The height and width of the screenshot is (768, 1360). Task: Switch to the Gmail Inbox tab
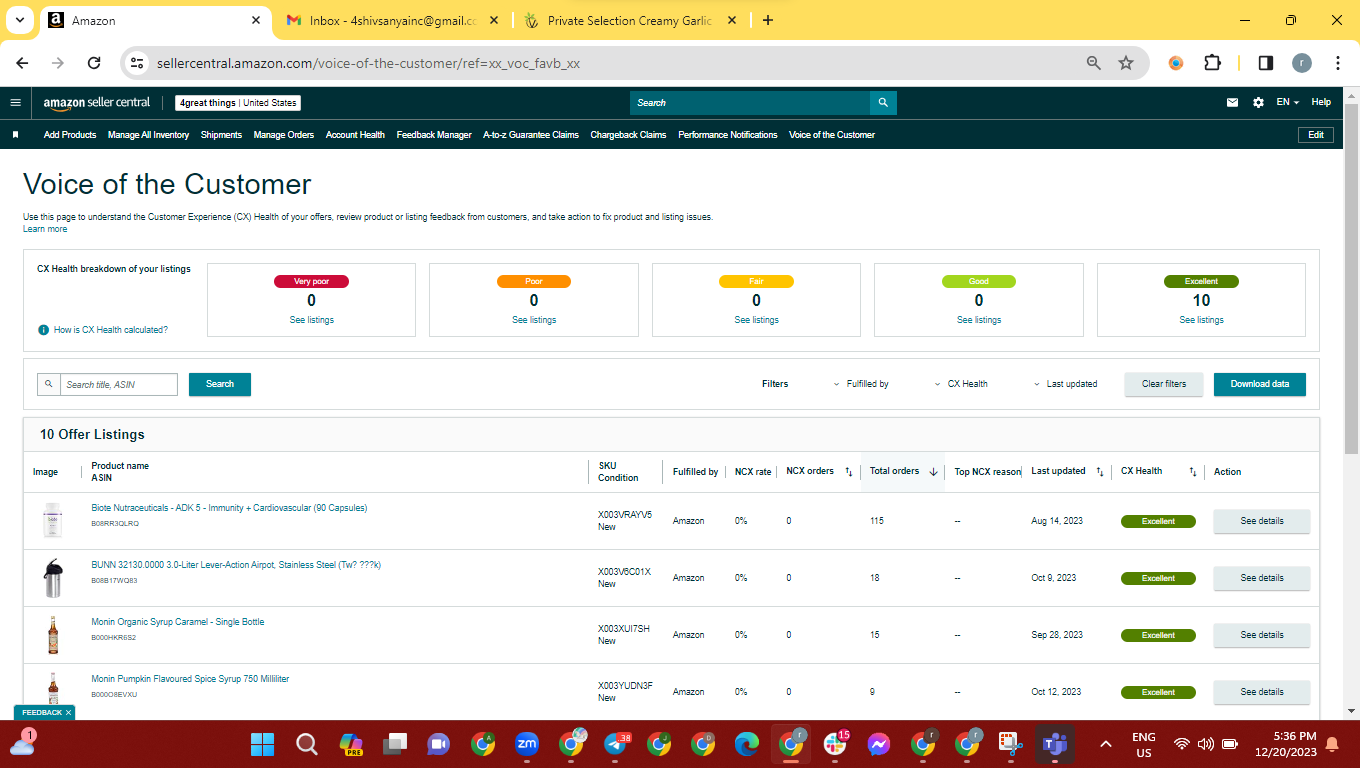(393, 20)
